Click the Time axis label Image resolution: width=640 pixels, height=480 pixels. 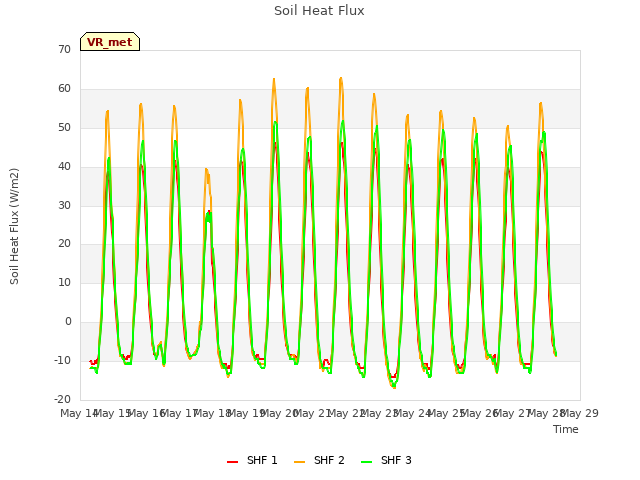pyautogui.click(x=566, y=429)
